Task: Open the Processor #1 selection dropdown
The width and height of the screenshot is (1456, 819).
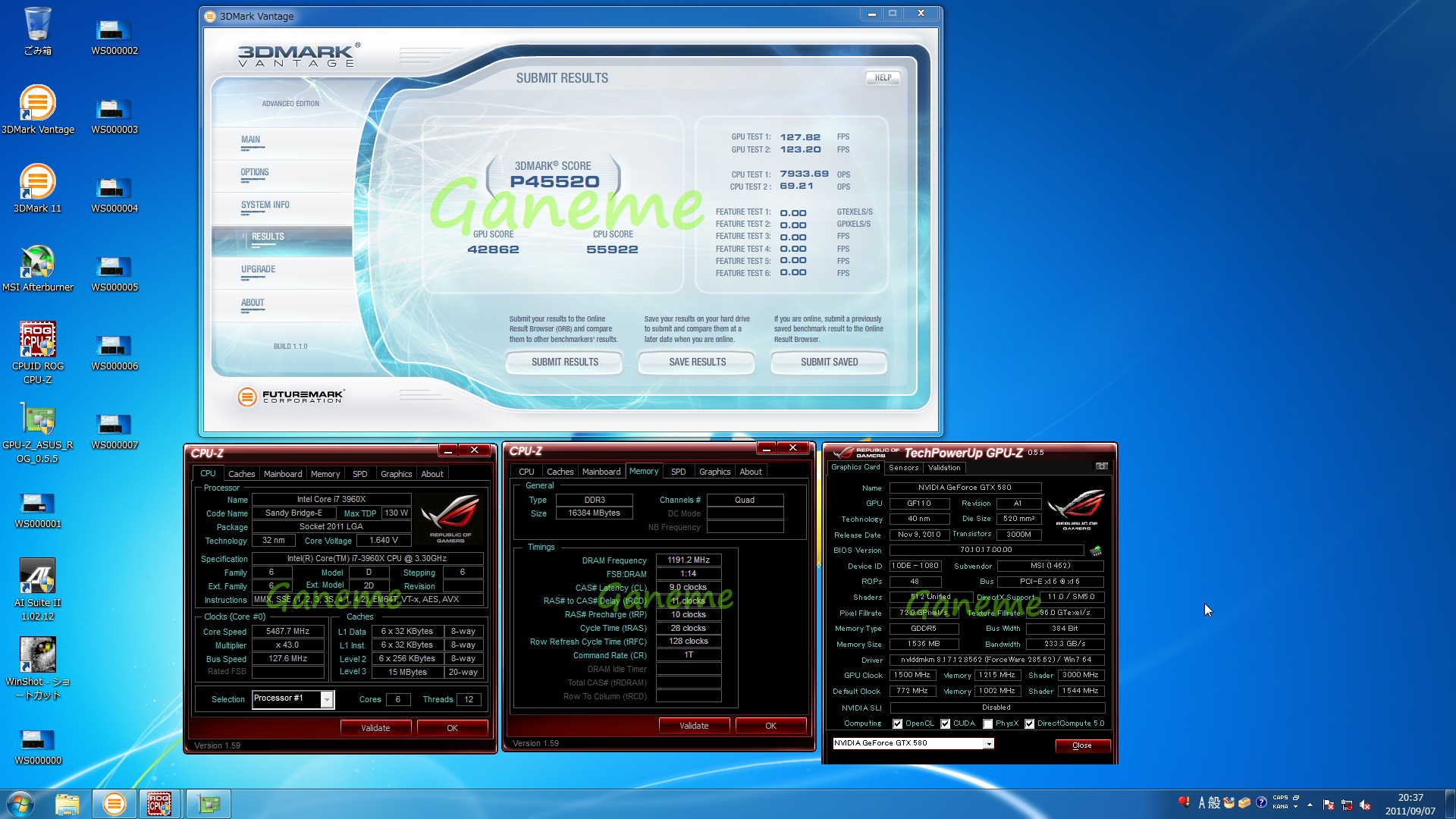Action: click(x=327, y=699)
